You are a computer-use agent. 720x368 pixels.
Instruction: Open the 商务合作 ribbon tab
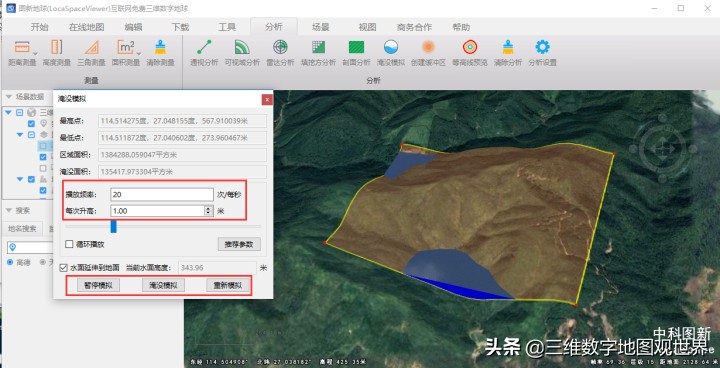[x=414, y=27]
